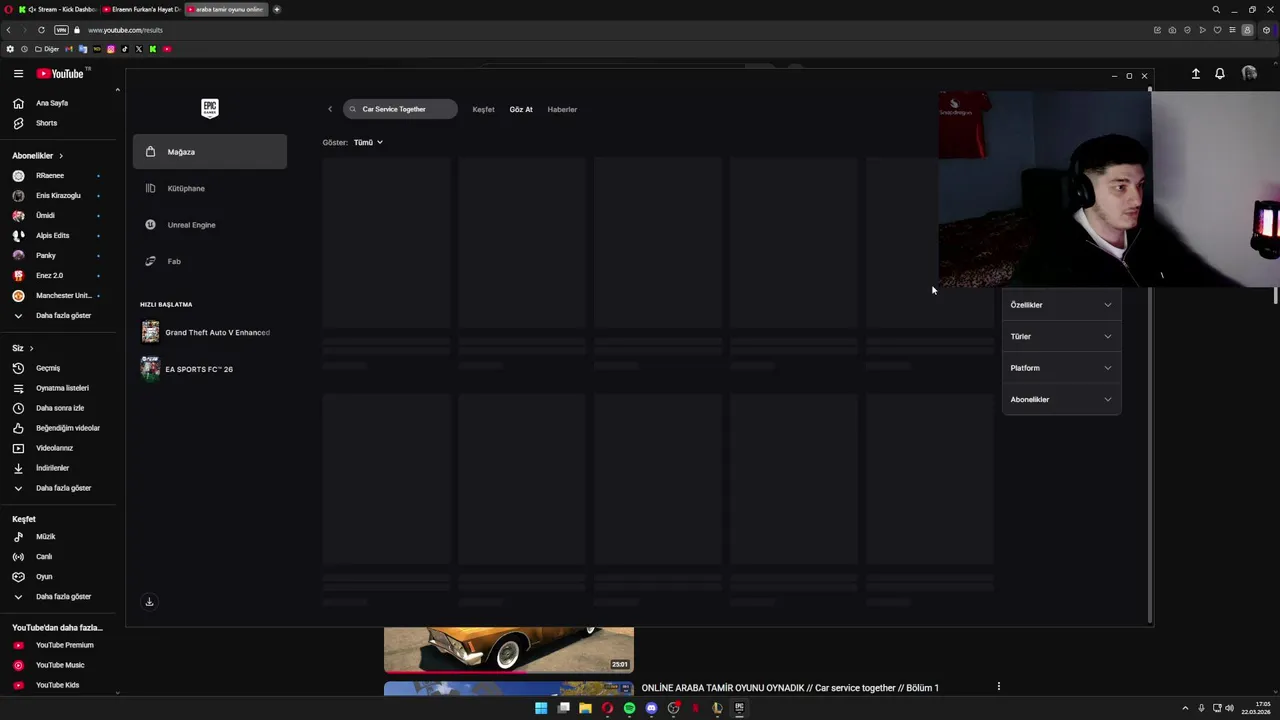Expand the Özellikler filter
Image resolution: width=1280 pixels, height=720 pixels.
[x=1061, y=305]
